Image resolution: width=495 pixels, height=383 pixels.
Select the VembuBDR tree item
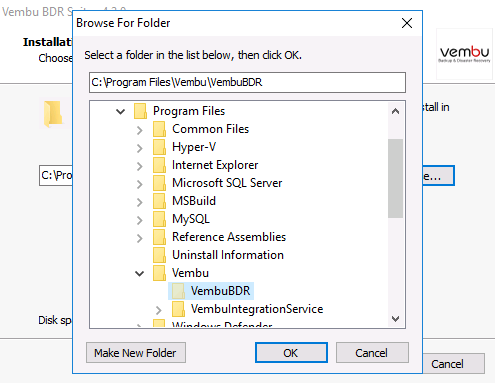click(211, 291)
